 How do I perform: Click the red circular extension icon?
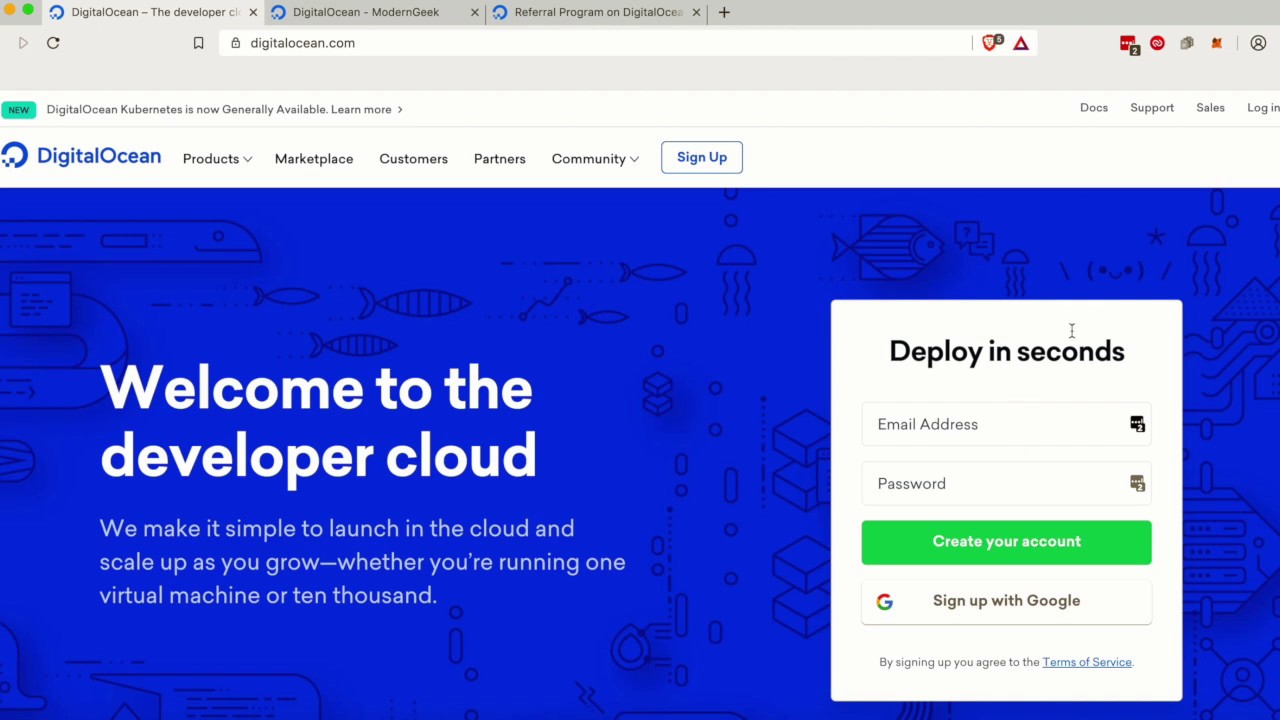pos(1157,43)
